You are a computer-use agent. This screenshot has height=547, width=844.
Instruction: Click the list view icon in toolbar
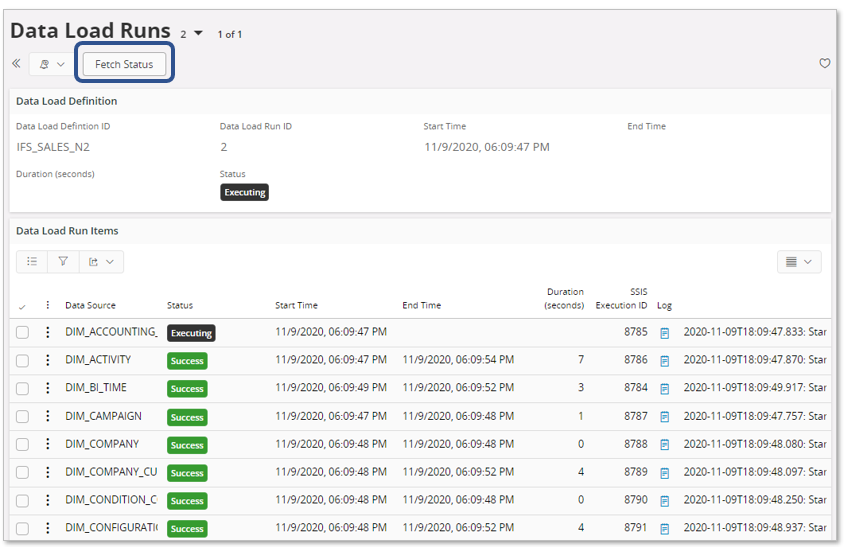32,262
